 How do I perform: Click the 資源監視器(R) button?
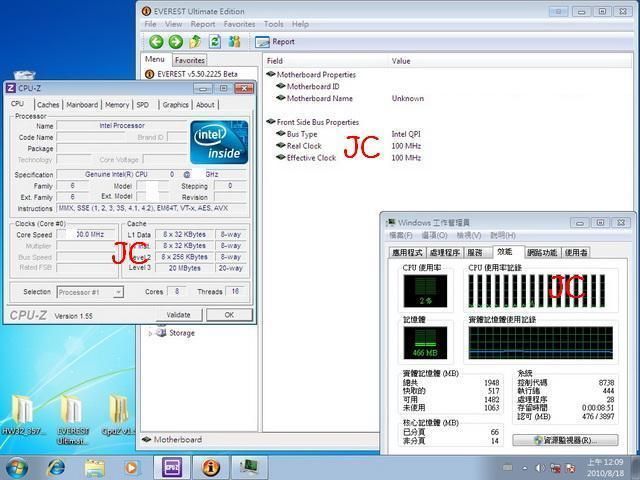point(565,440)
